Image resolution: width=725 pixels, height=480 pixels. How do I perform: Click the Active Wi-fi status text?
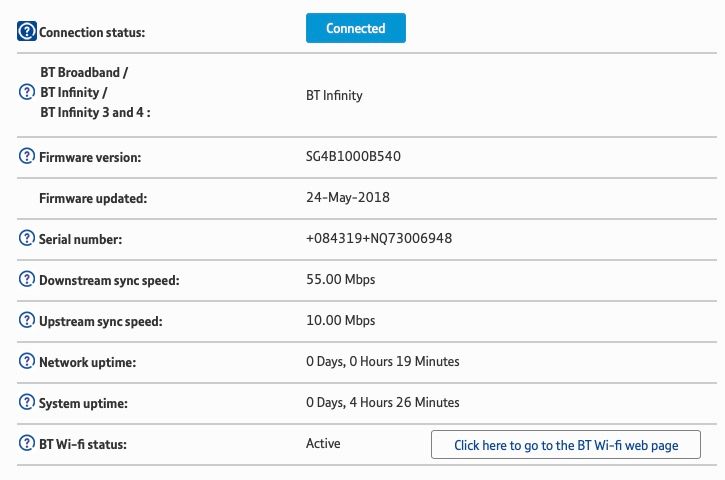click(x=323, y=444)
